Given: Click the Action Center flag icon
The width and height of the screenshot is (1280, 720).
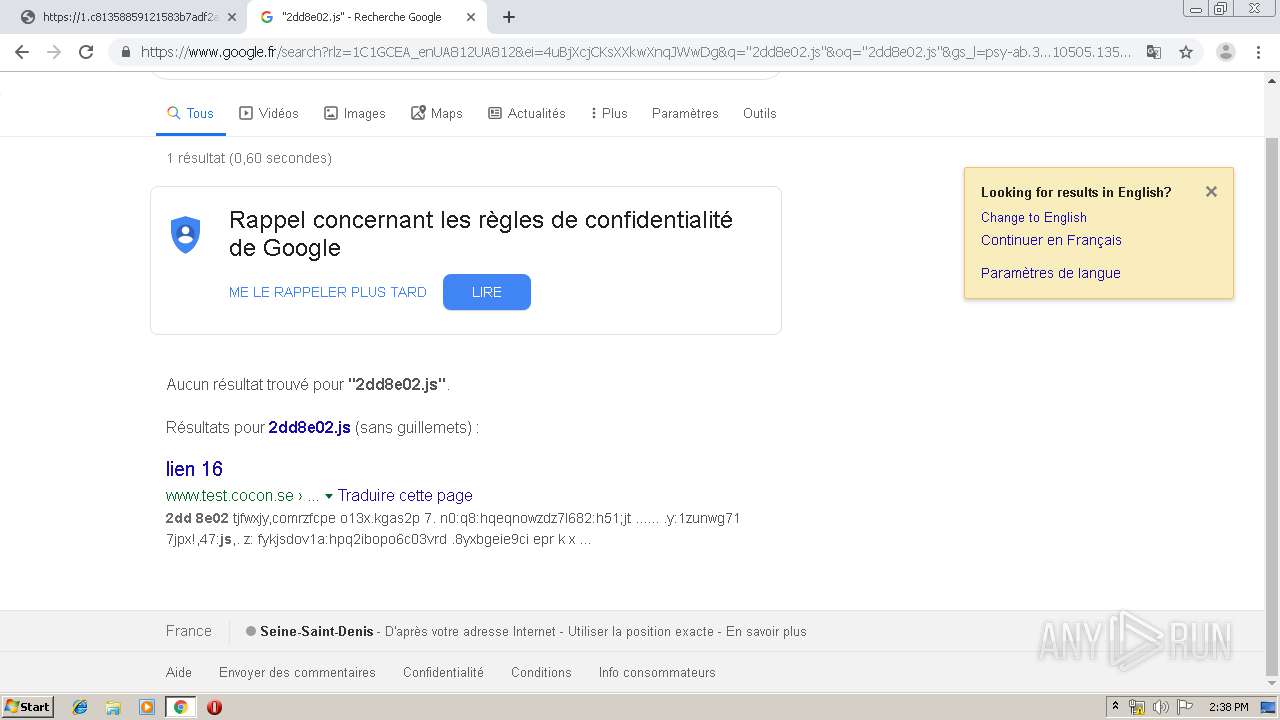Looking at the screenshot, I should [1185, 707].
